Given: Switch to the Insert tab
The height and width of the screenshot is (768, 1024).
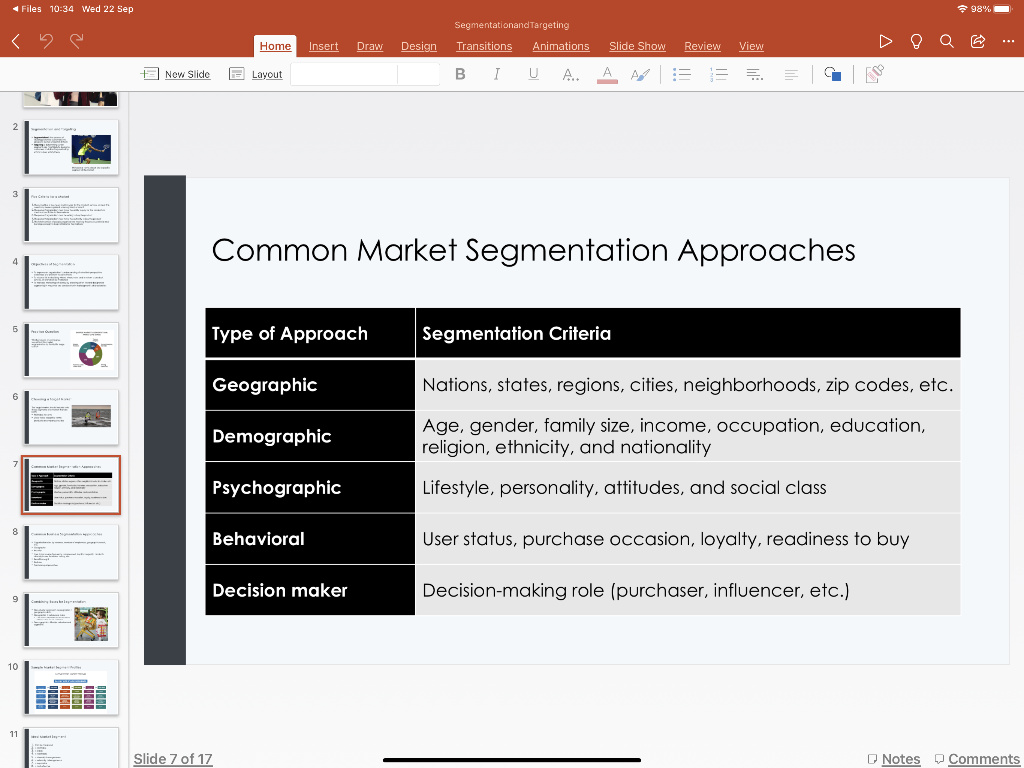Looking at the screenshot, I should click(323, 46).
